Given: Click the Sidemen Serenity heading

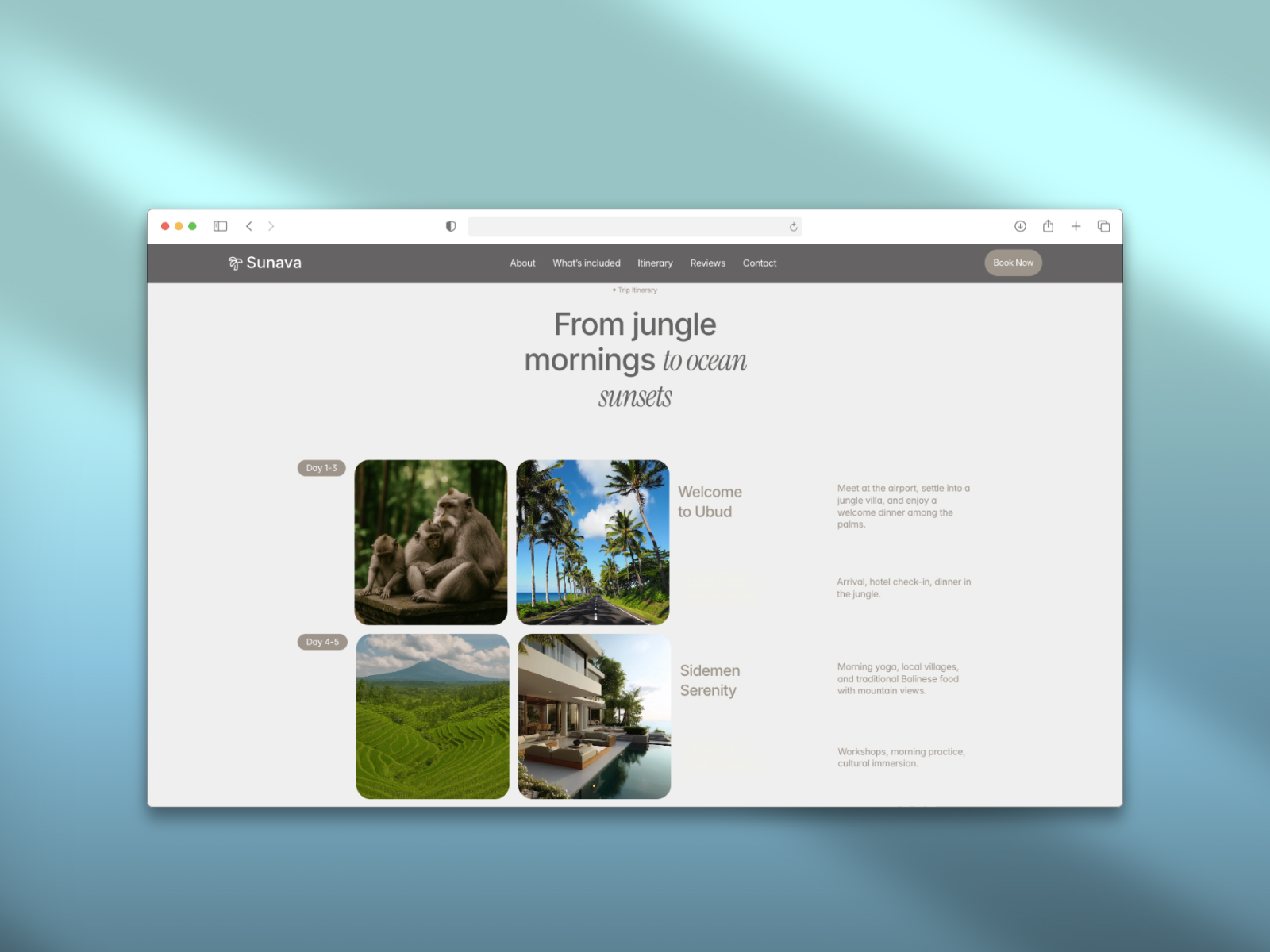Looking at the screenshot, I should click(710, 681).
